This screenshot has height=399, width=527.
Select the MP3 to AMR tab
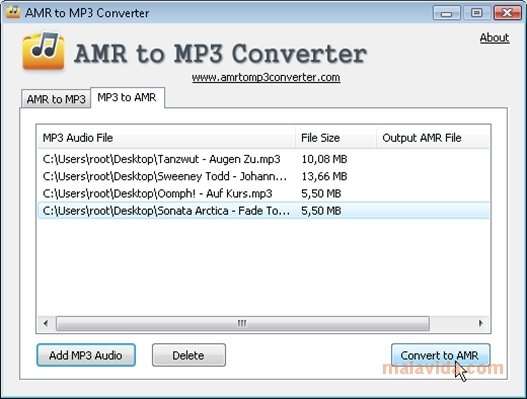(x=127, y=97)
